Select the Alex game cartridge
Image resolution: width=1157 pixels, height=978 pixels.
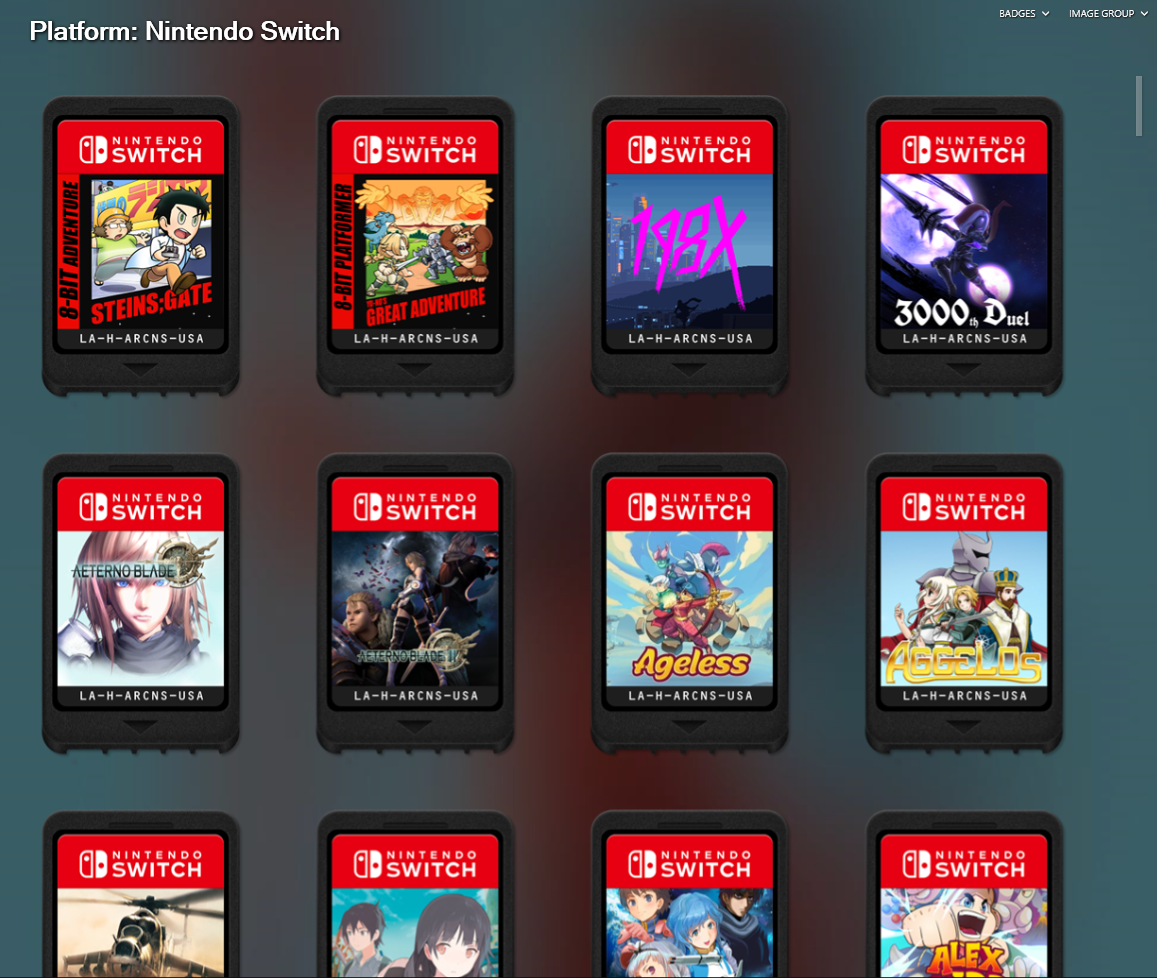pyautogui.click(x=964, y=895)
